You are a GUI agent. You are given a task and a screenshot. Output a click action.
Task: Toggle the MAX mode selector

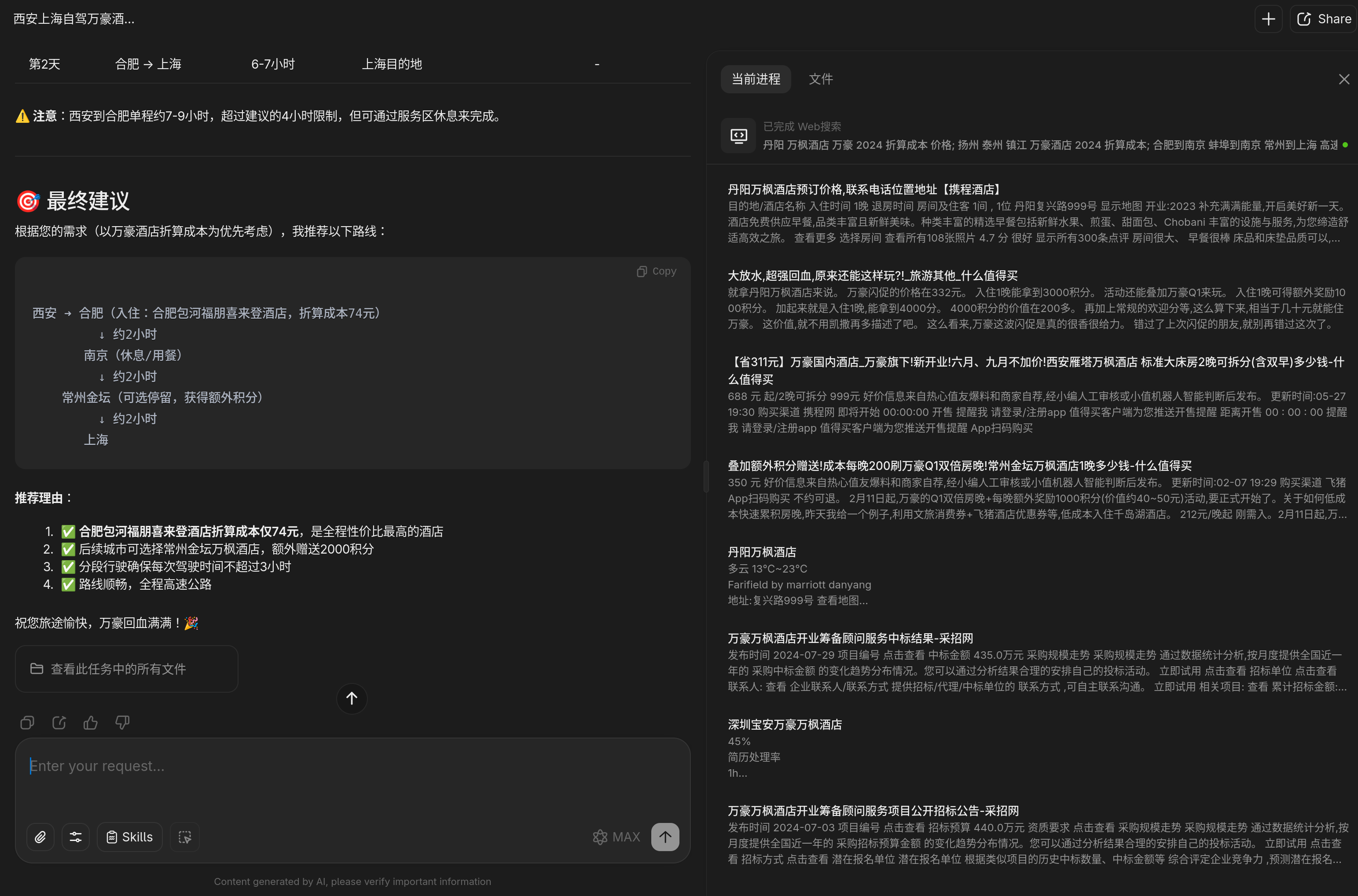(616, 837)
